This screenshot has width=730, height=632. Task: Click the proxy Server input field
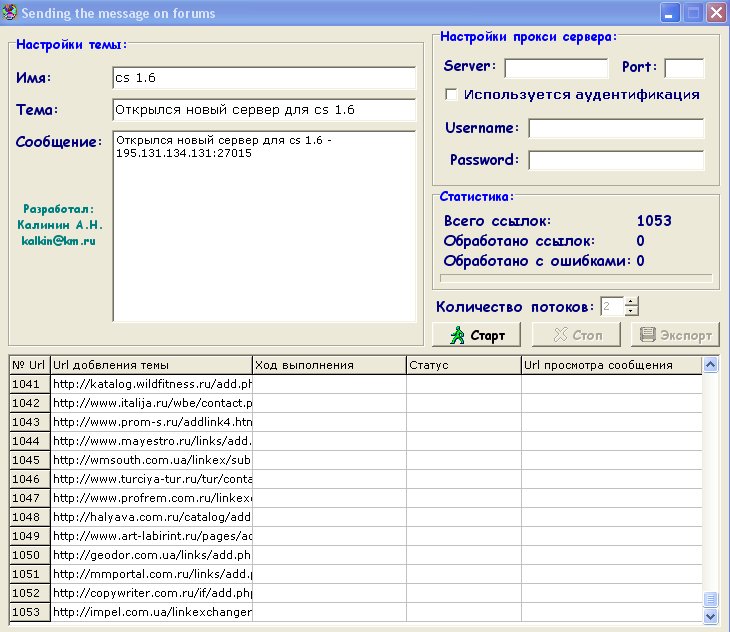pos(556,68)
